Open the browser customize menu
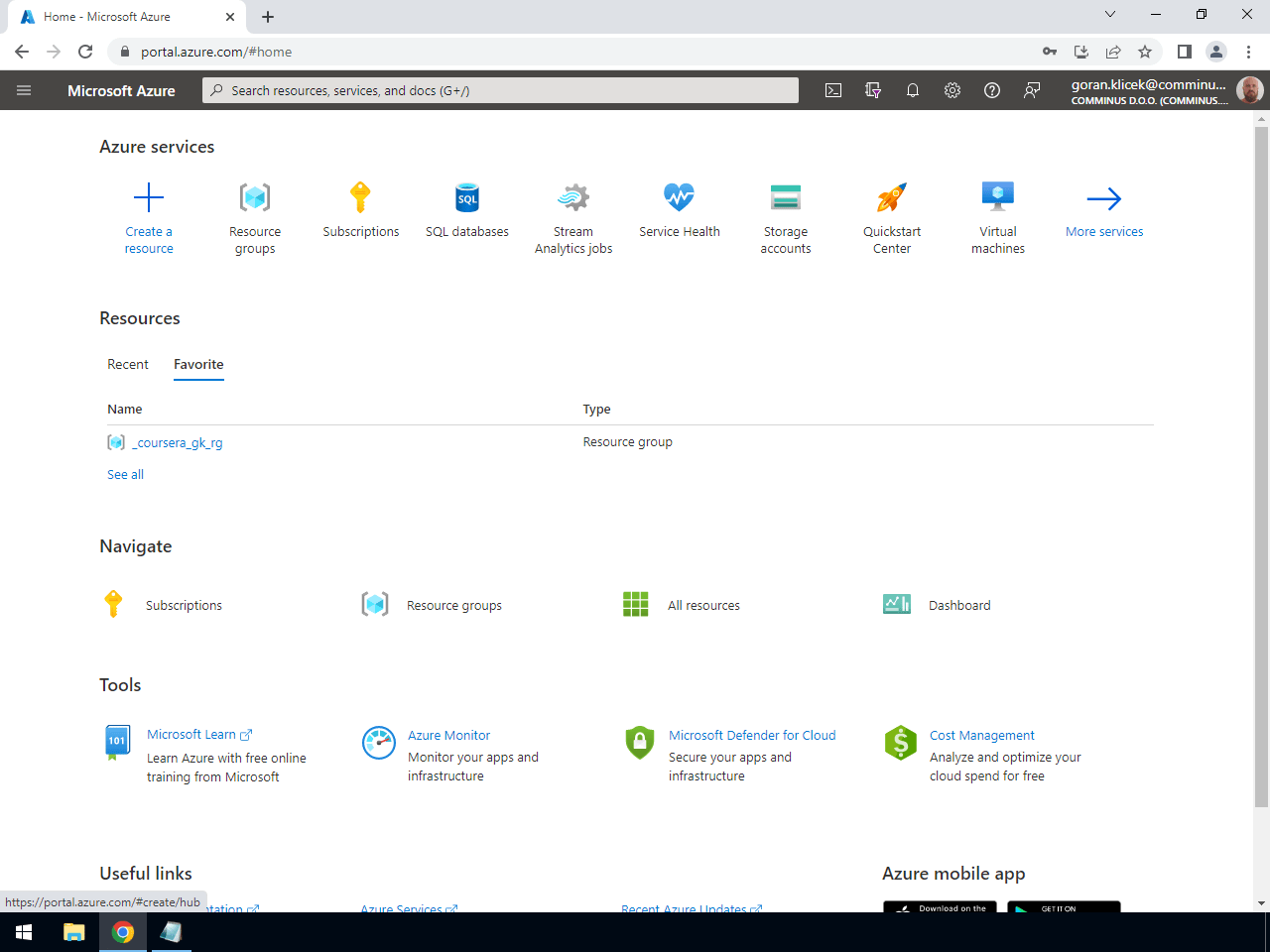The image size is (1270, 952). (1249, 52)
